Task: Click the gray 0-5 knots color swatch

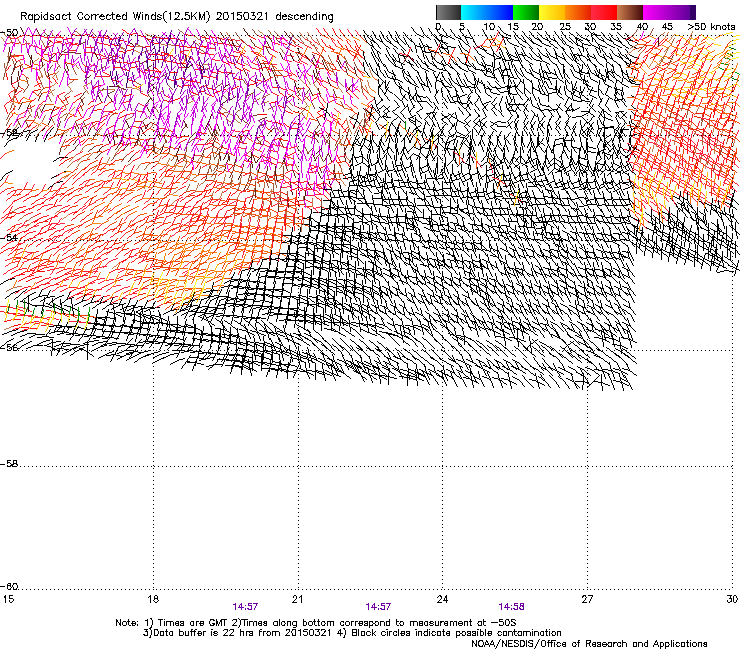Action: 448,12
